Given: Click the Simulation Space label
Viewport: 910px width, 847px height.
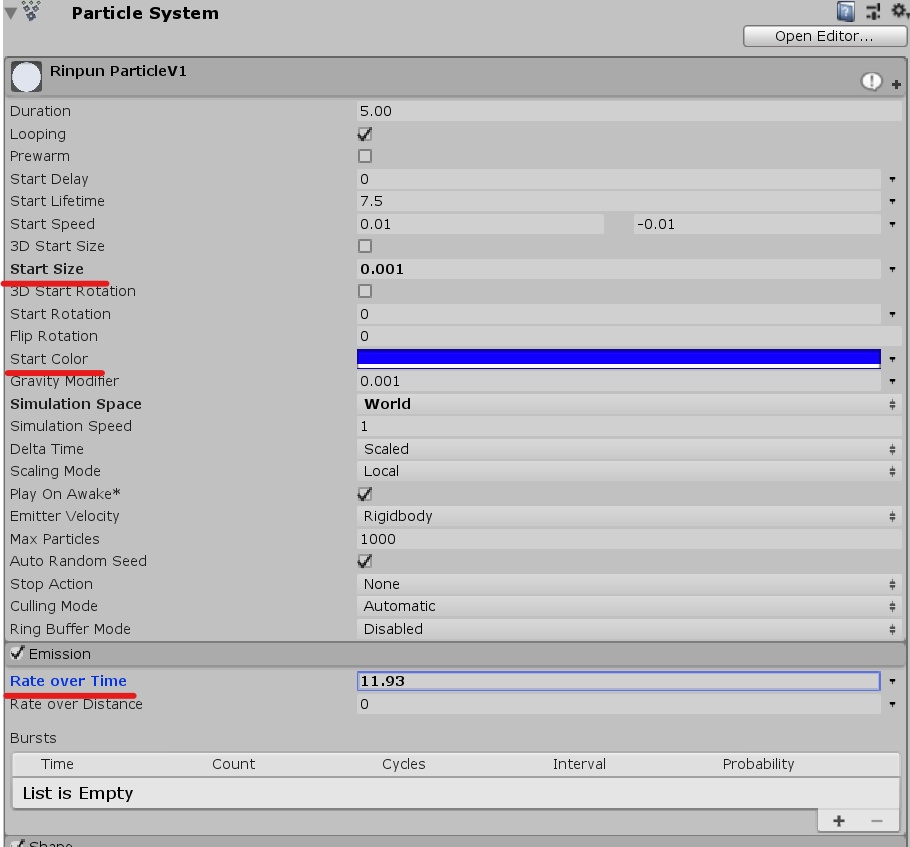Looking at the screenshot, I should point(75,404).
